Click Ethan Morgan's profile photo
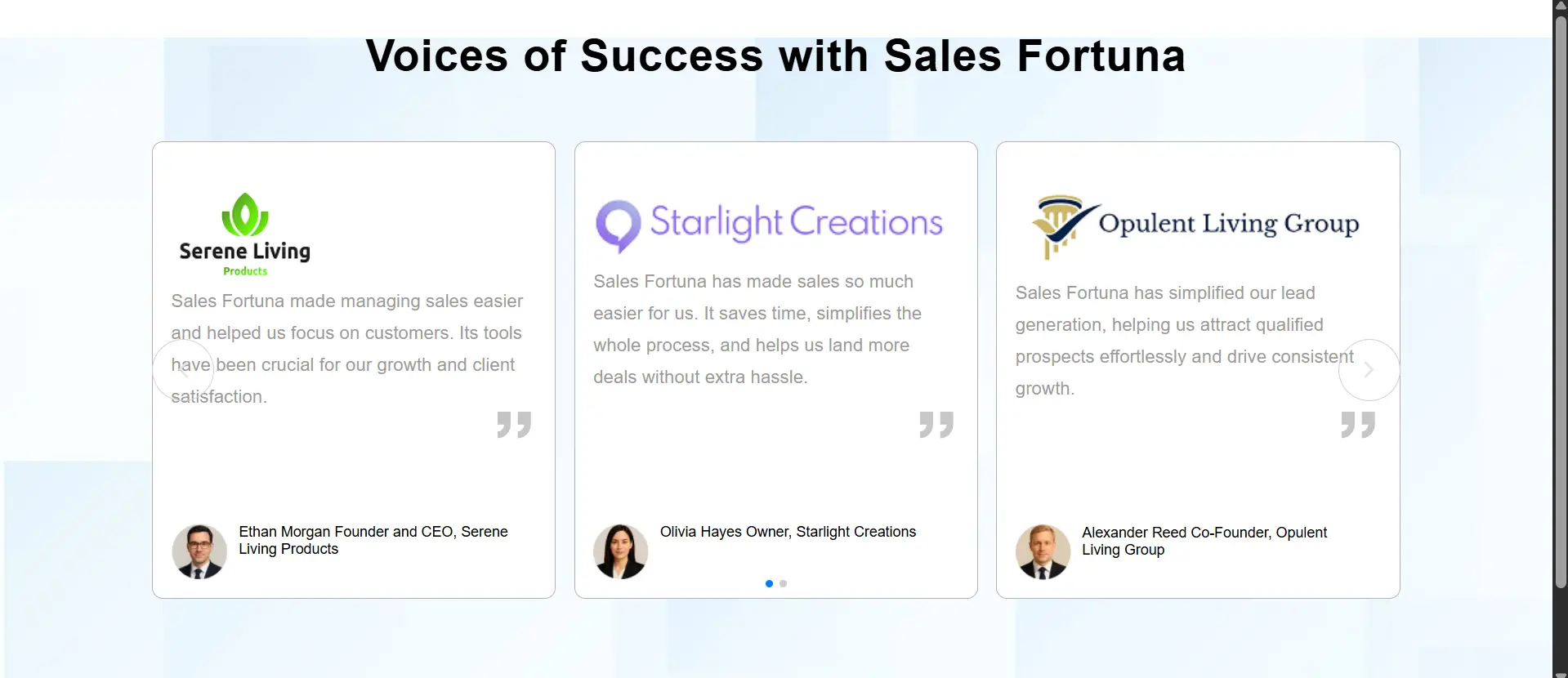 pyautogui.click(x=199, y=551)
